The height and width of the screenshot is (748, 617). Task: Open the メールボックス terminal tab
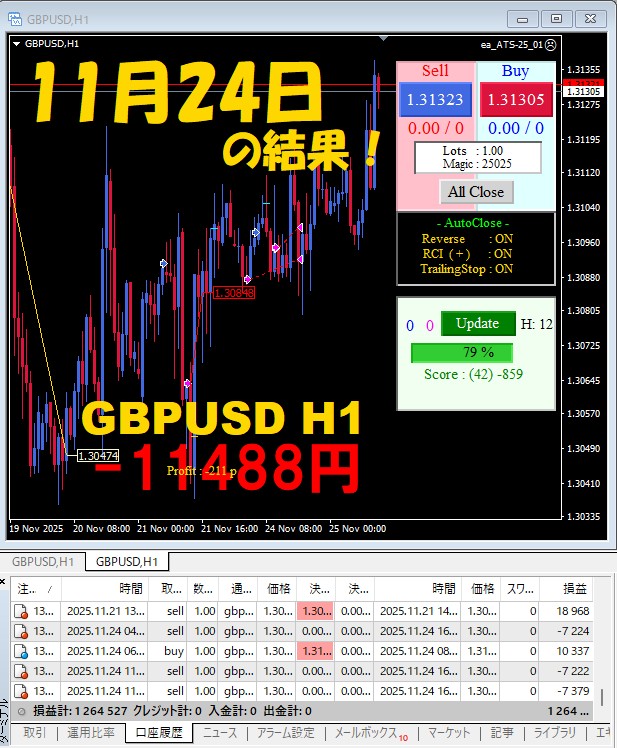click(370, 733)
